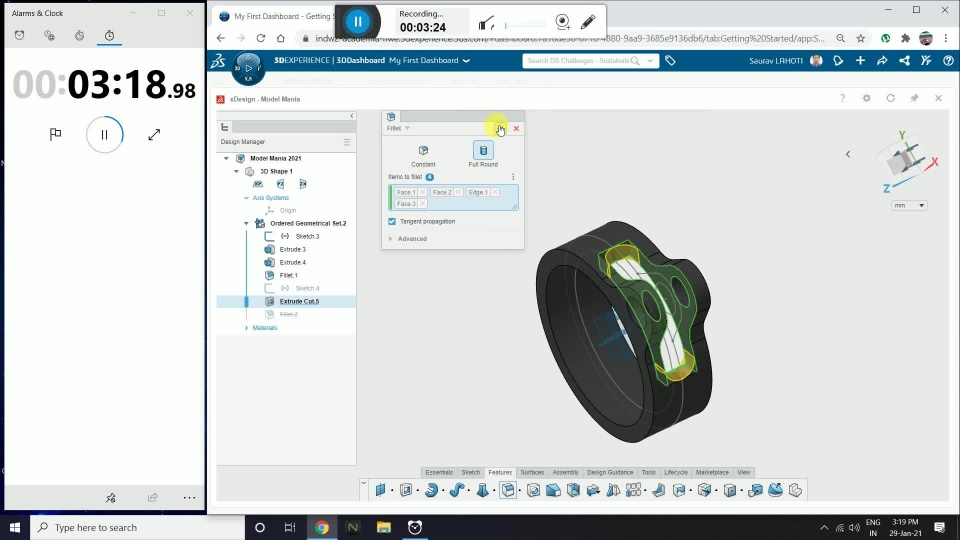
Task: Select the Pattern tool in Features toolbar
Action: [634, 490]
